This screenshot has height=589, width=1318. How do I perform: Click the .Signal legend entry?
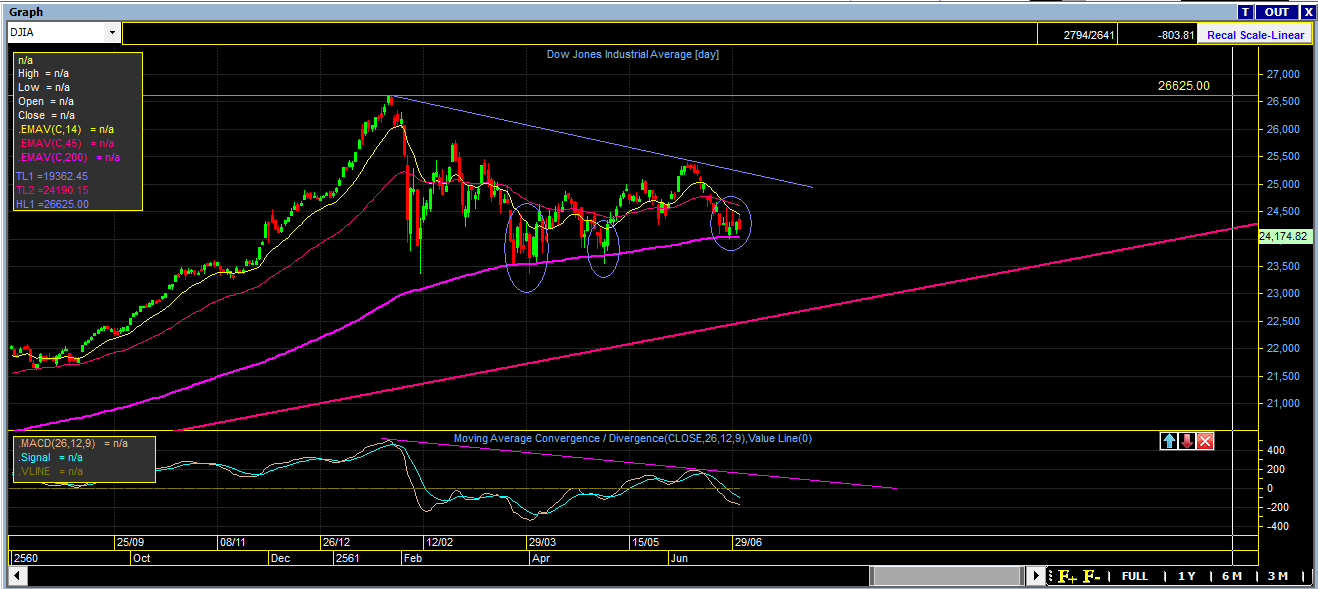pyautogui.click(x=50, y=457)
